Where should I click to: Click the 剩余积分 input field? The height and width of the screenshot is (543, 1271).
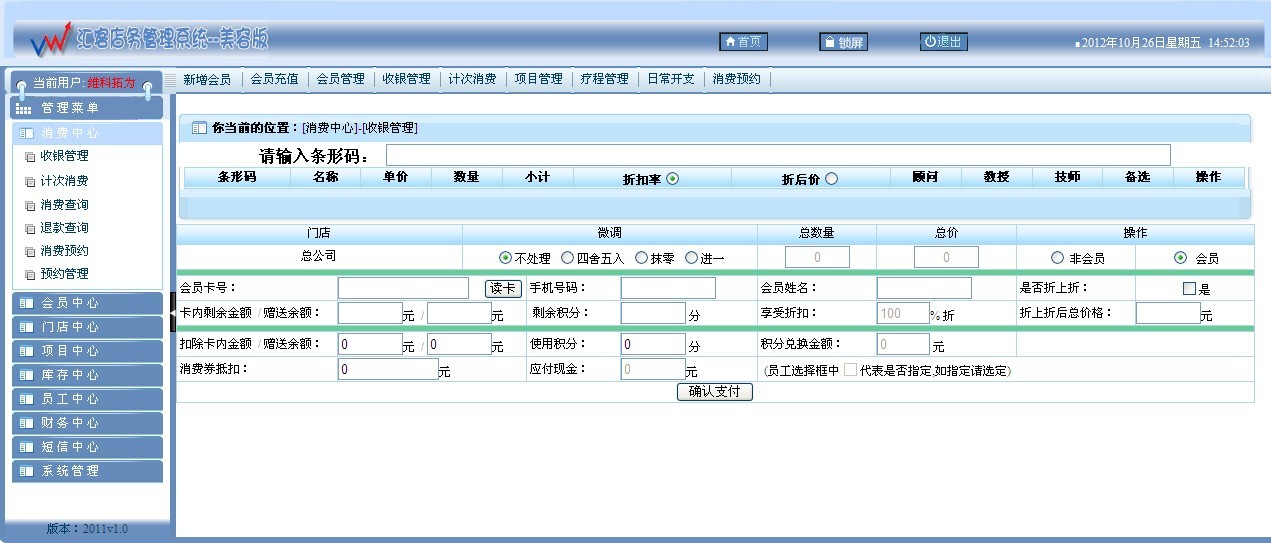pos(653,313)
